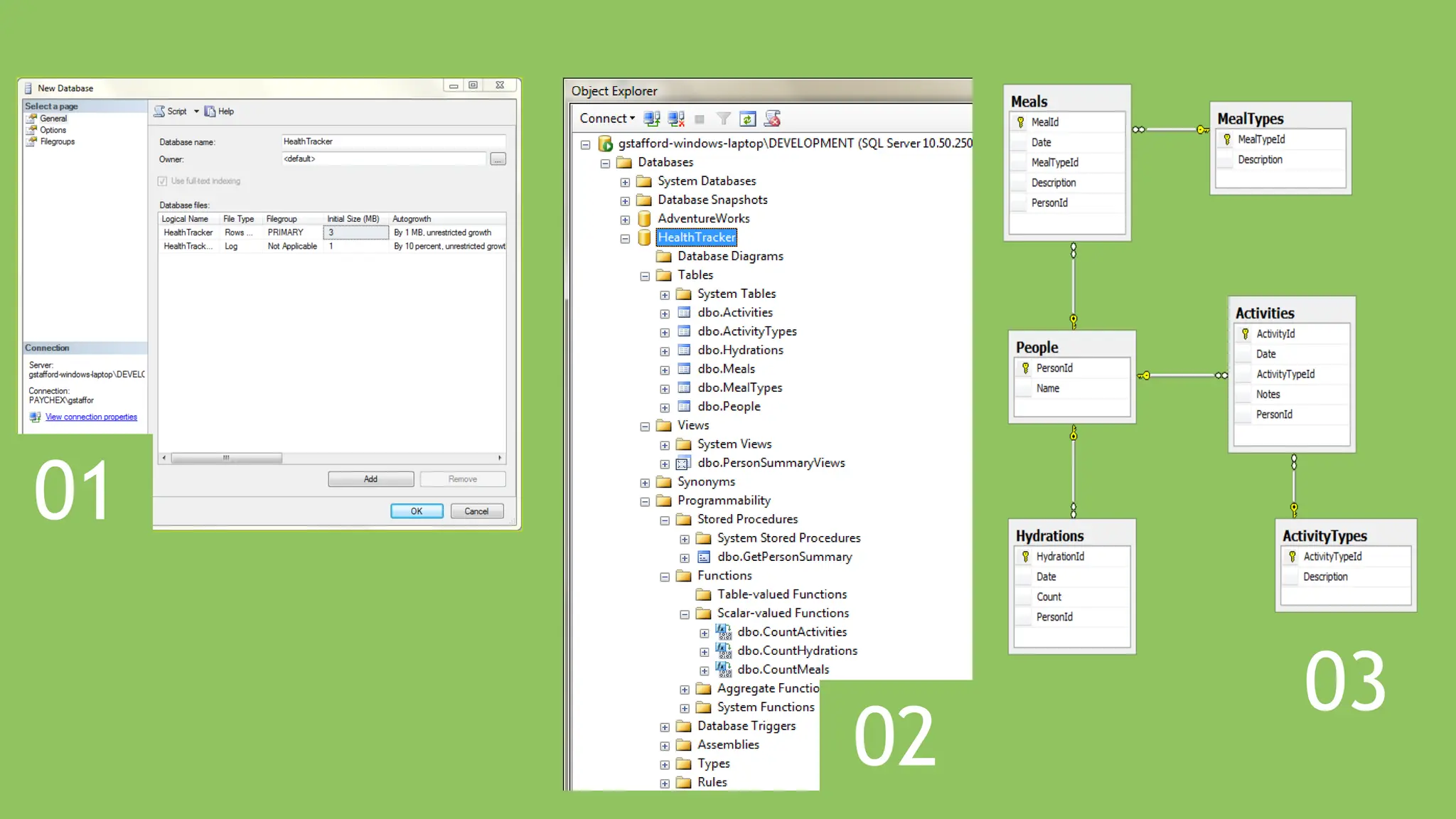Click the Database name input field
The height and width of the screenshot is (819, 1456).
click(392, 141)
